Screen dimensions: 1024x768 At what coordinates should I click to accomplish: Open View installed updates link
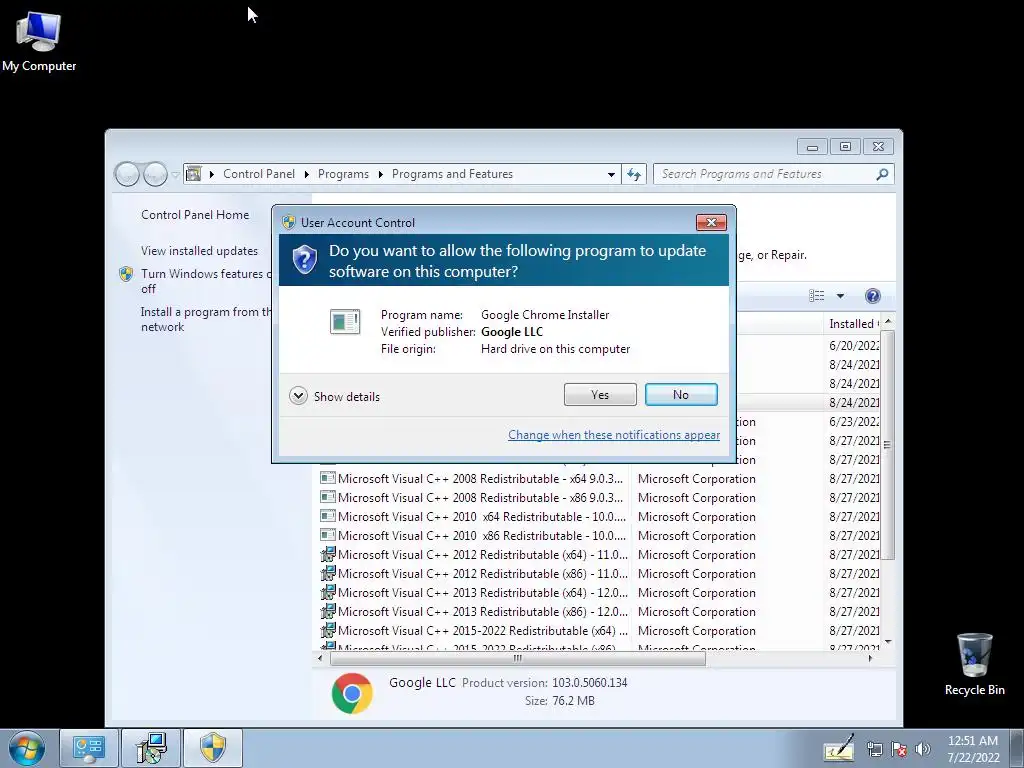point(199,251)
